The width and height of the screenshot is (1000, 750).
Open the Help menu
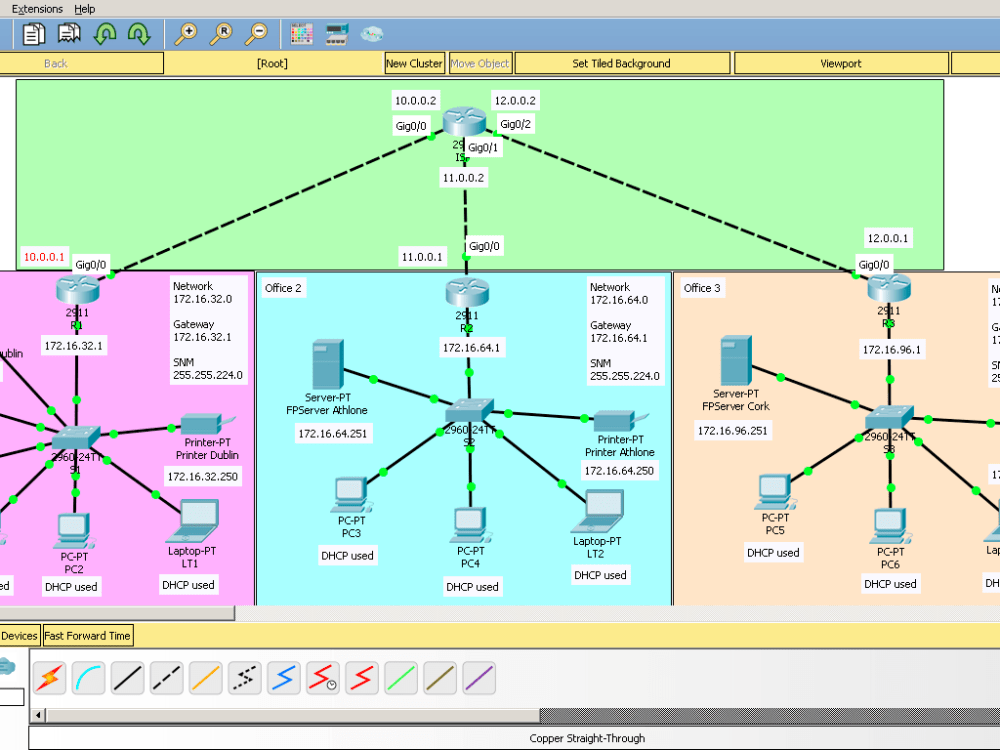tap(84, 9)
